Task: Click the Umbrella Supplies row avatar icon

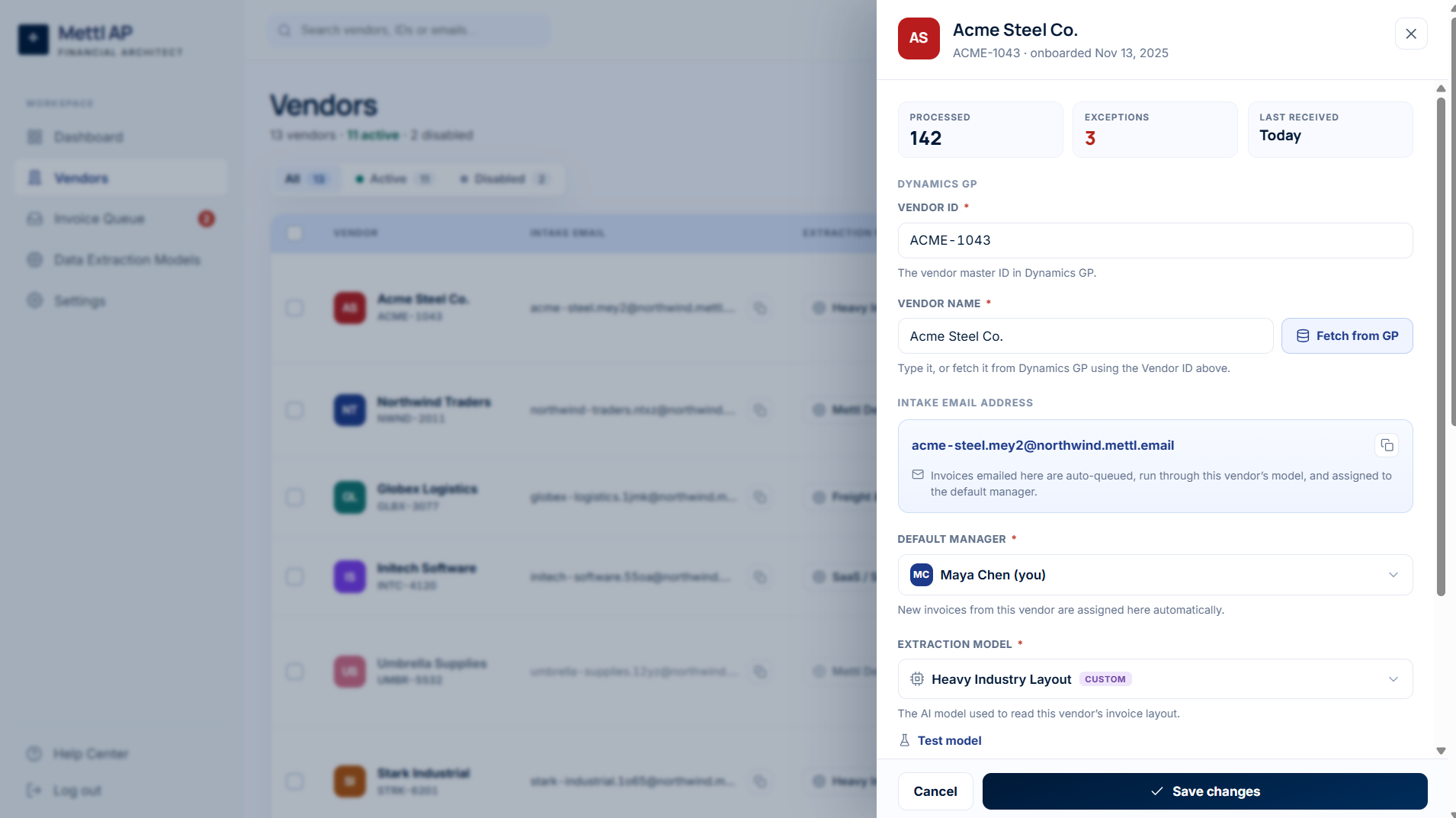Action: (350, 672)
